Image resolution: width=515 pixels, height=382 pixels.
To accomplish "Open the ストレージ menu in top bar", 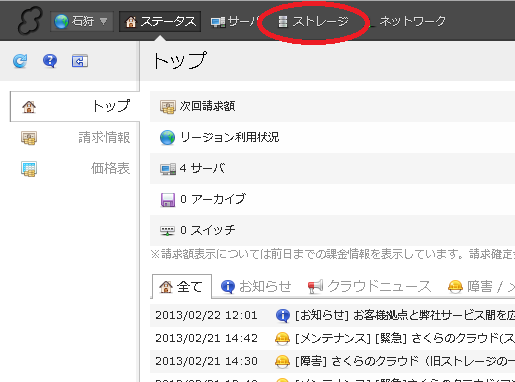I will (x=313, y=22).
